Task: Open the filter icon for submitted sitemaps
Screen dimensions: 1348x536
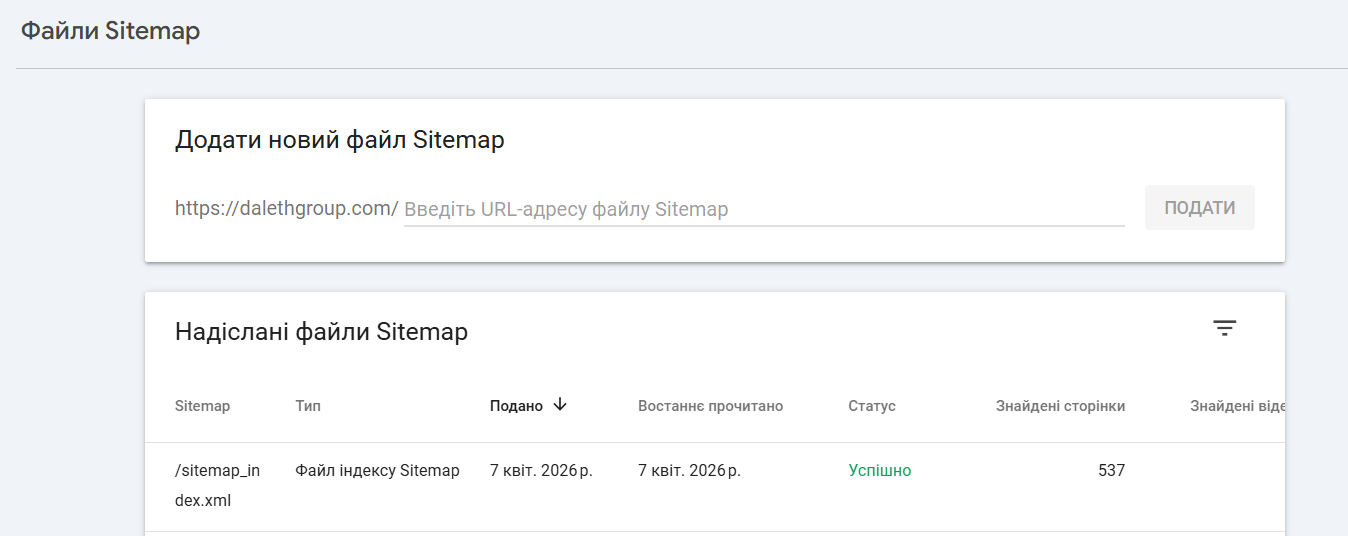Action: pyautogui.click(x=1224, y=328)
